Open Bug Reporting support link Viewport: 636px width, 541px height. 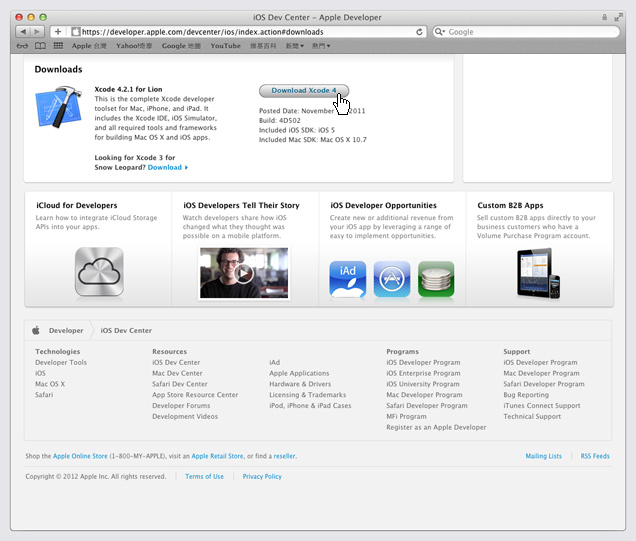pos(526,395)
